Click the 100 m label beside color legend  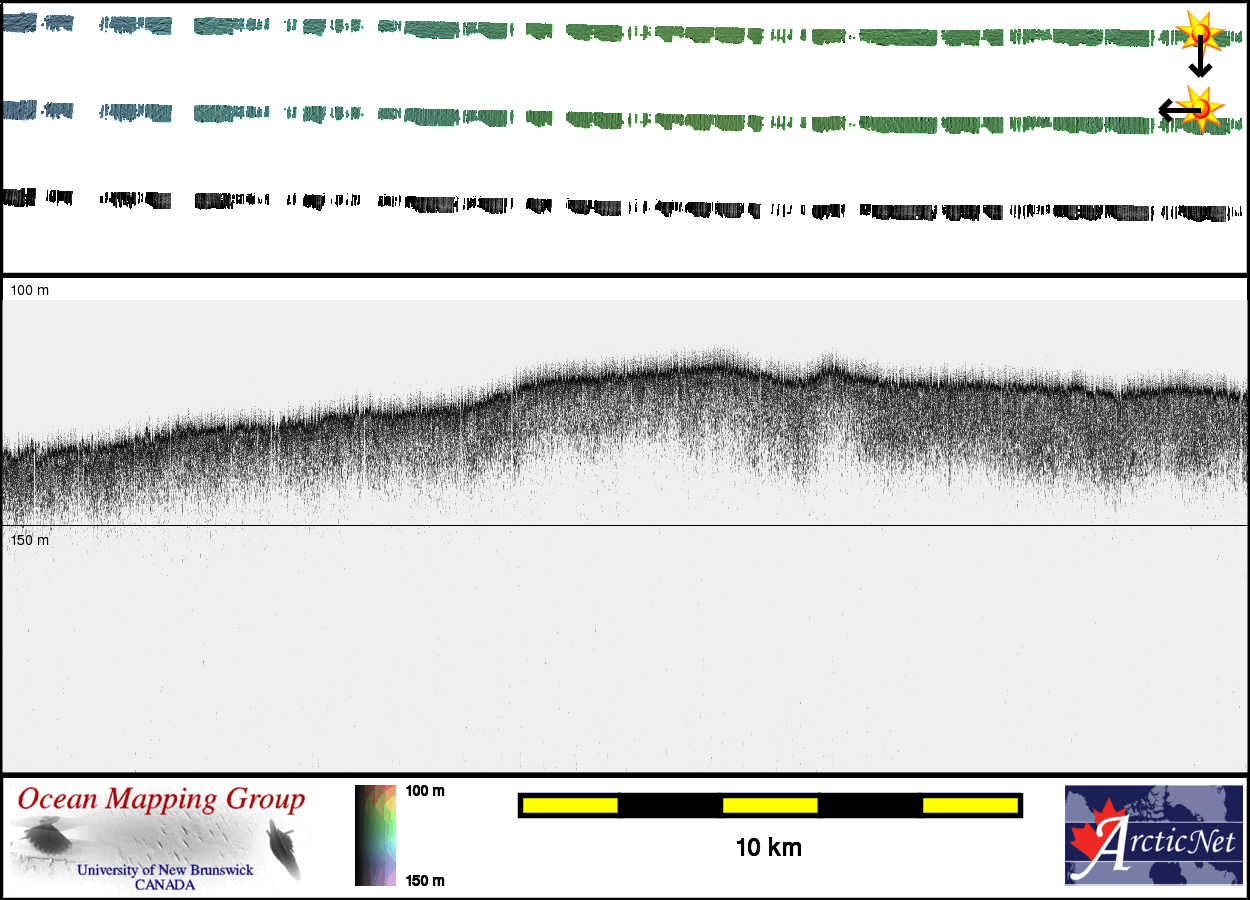click(x=424, y=791)
